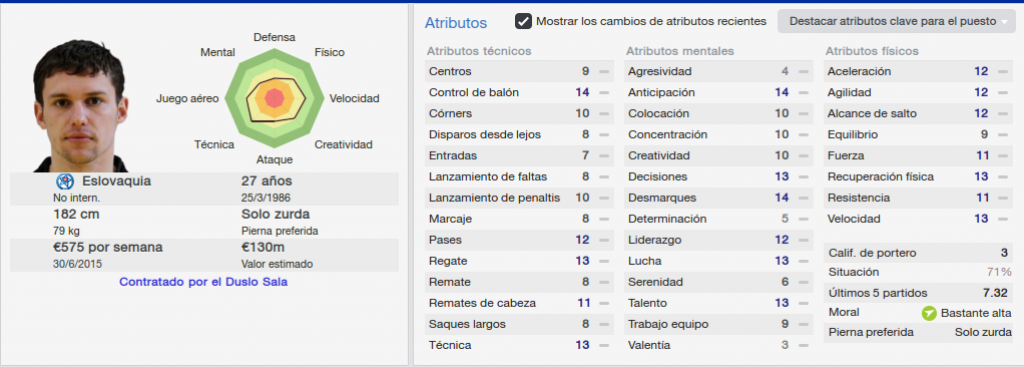1024x367 pixels.
Task: Click the Atributos técnicos column header
Action: click(479, 51)
